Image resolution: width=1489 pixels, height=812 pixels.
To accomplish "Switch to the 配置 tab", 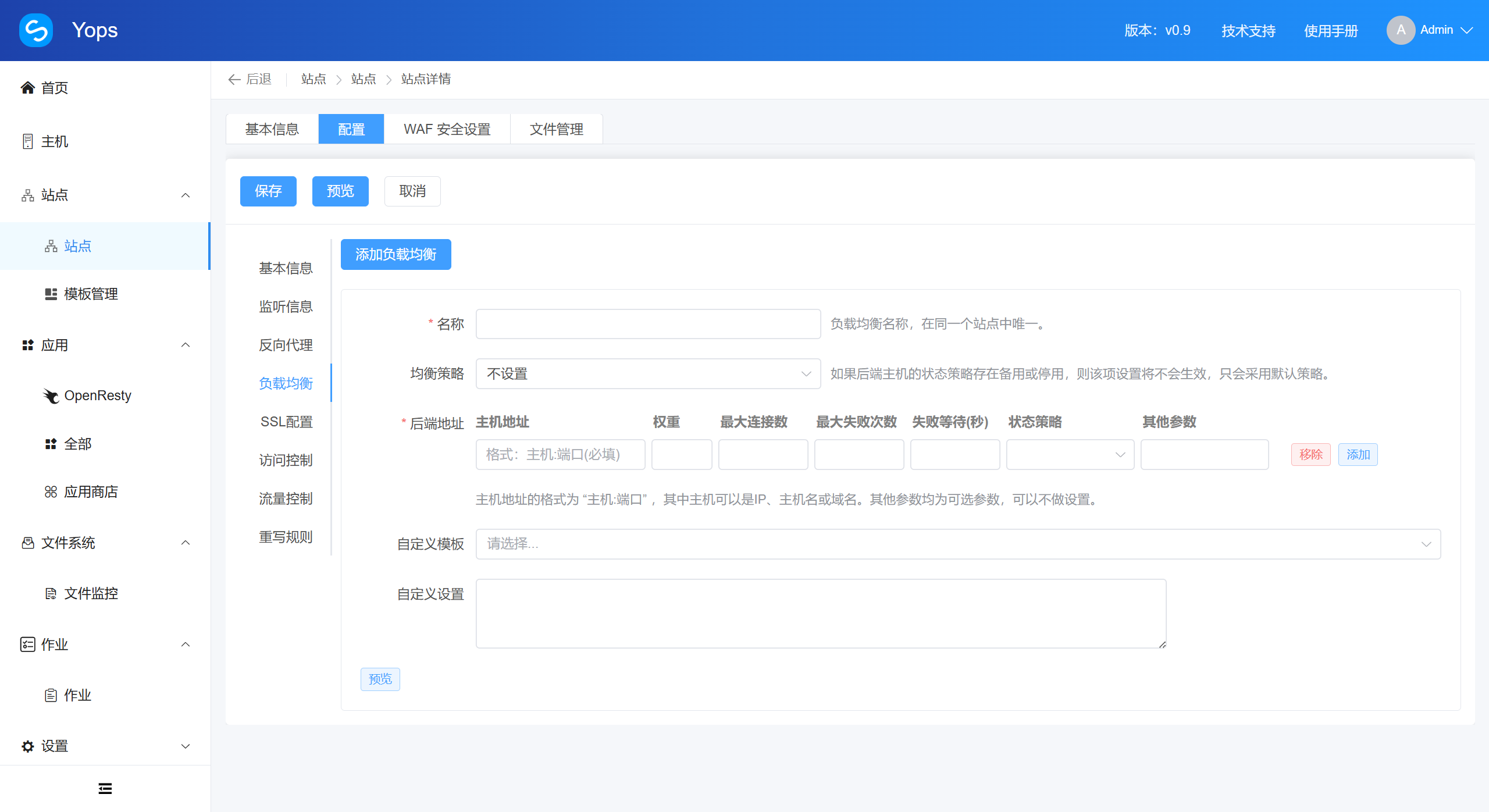I will tap(351, 129).
